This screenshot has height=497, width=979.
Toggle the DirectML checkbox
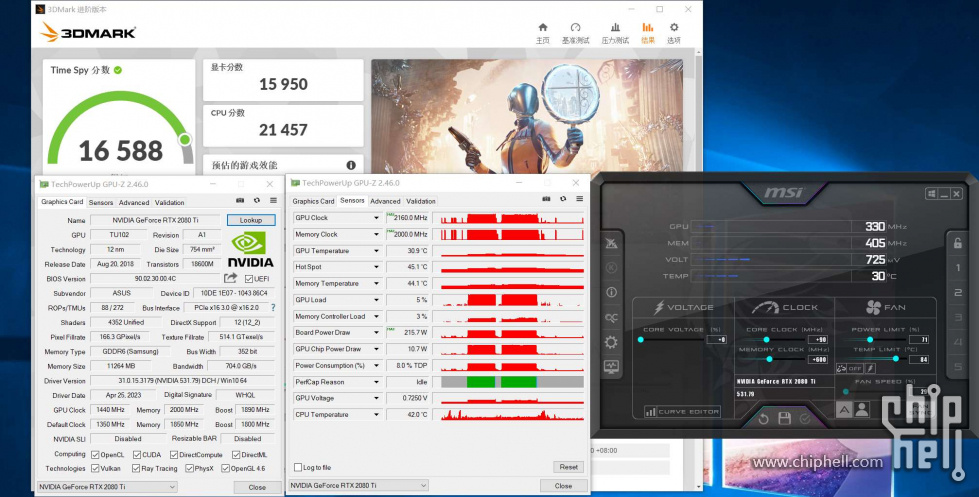pos(236,455)
